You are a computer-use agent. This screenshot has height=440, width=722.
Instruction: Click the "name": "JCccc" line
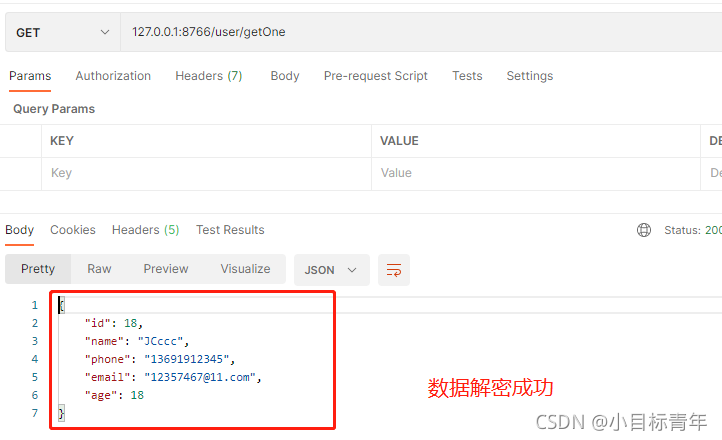[137, 341]
